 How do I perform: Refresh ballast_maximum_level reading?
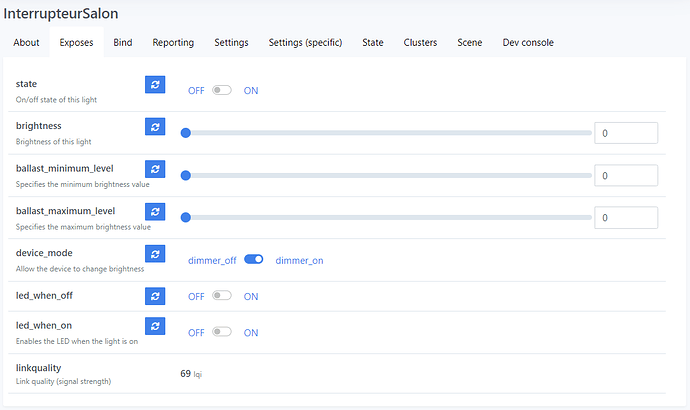[x=155, y=212]
